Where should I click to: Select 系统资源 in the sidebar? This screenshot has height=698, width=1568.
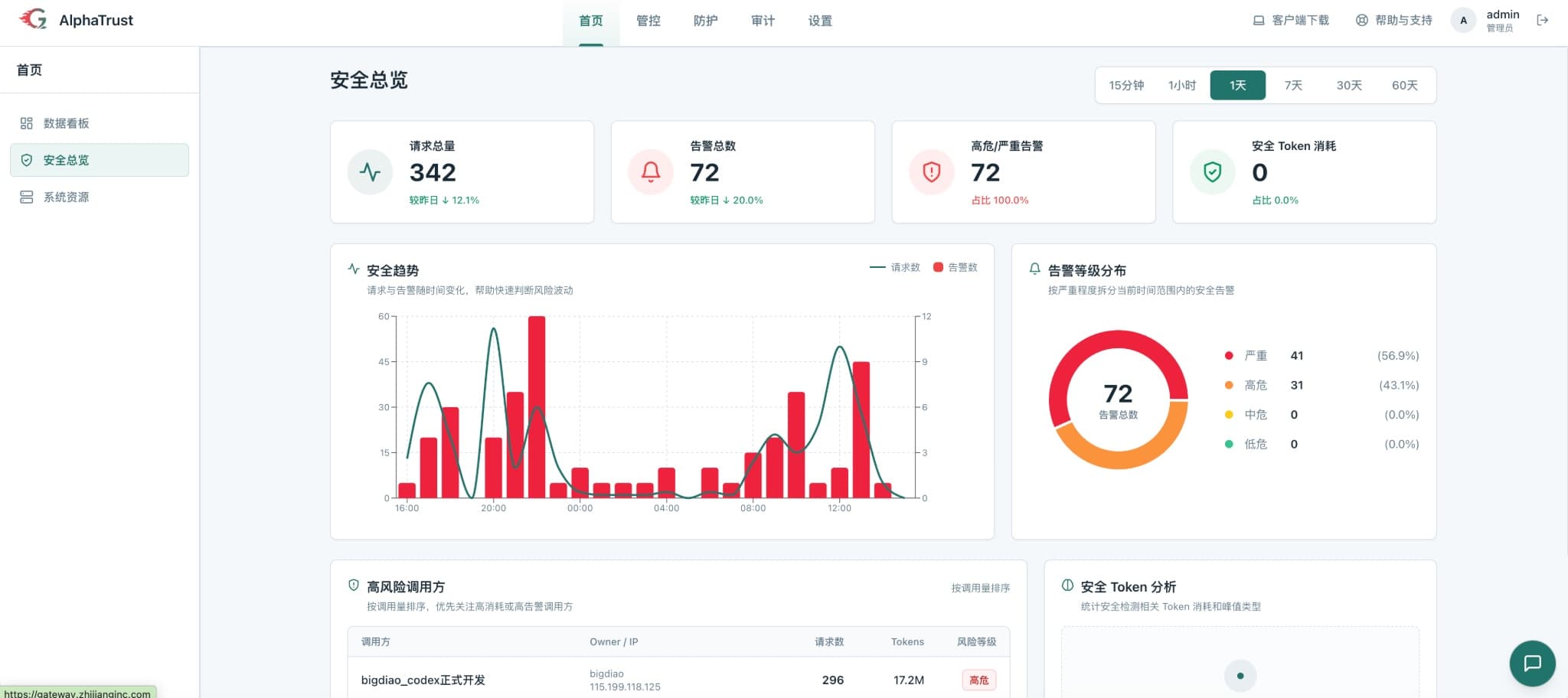[x=100, y=197]
